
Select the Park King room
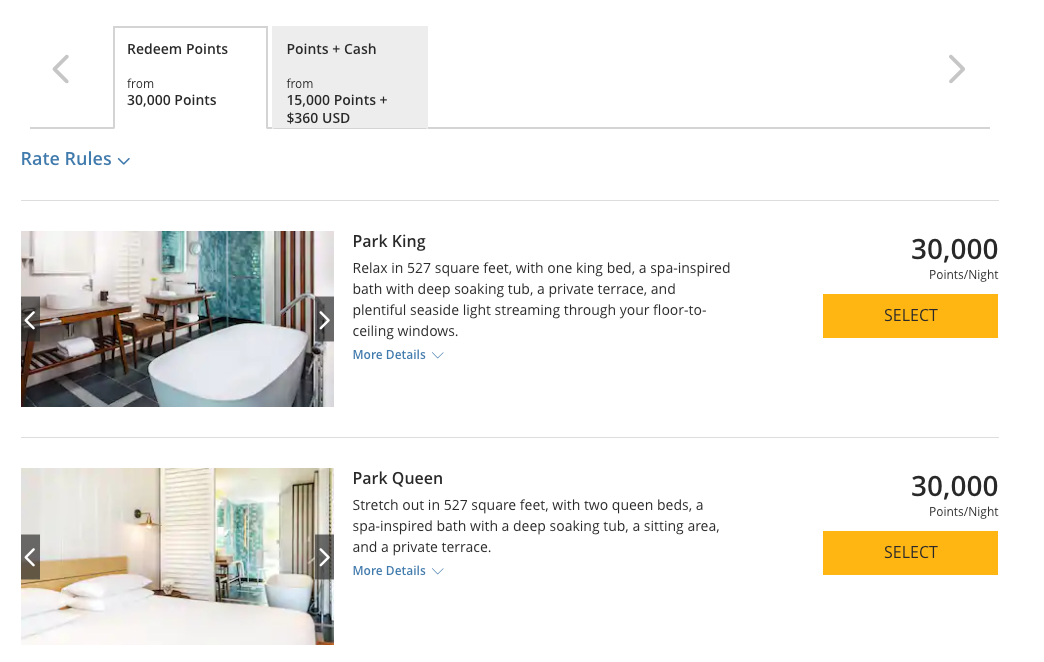(910, 316)
